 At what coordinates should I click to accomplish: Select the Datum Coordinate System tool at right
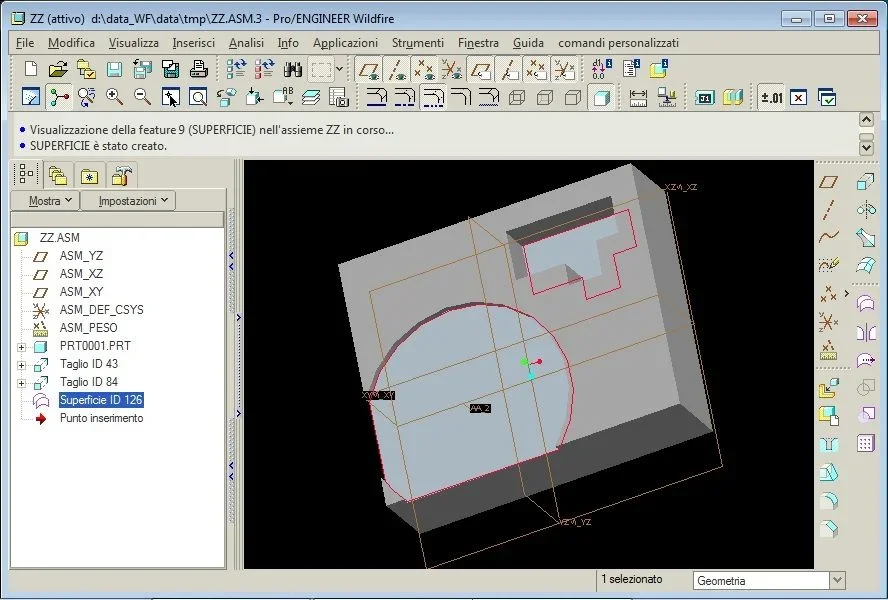pos(829,323)
